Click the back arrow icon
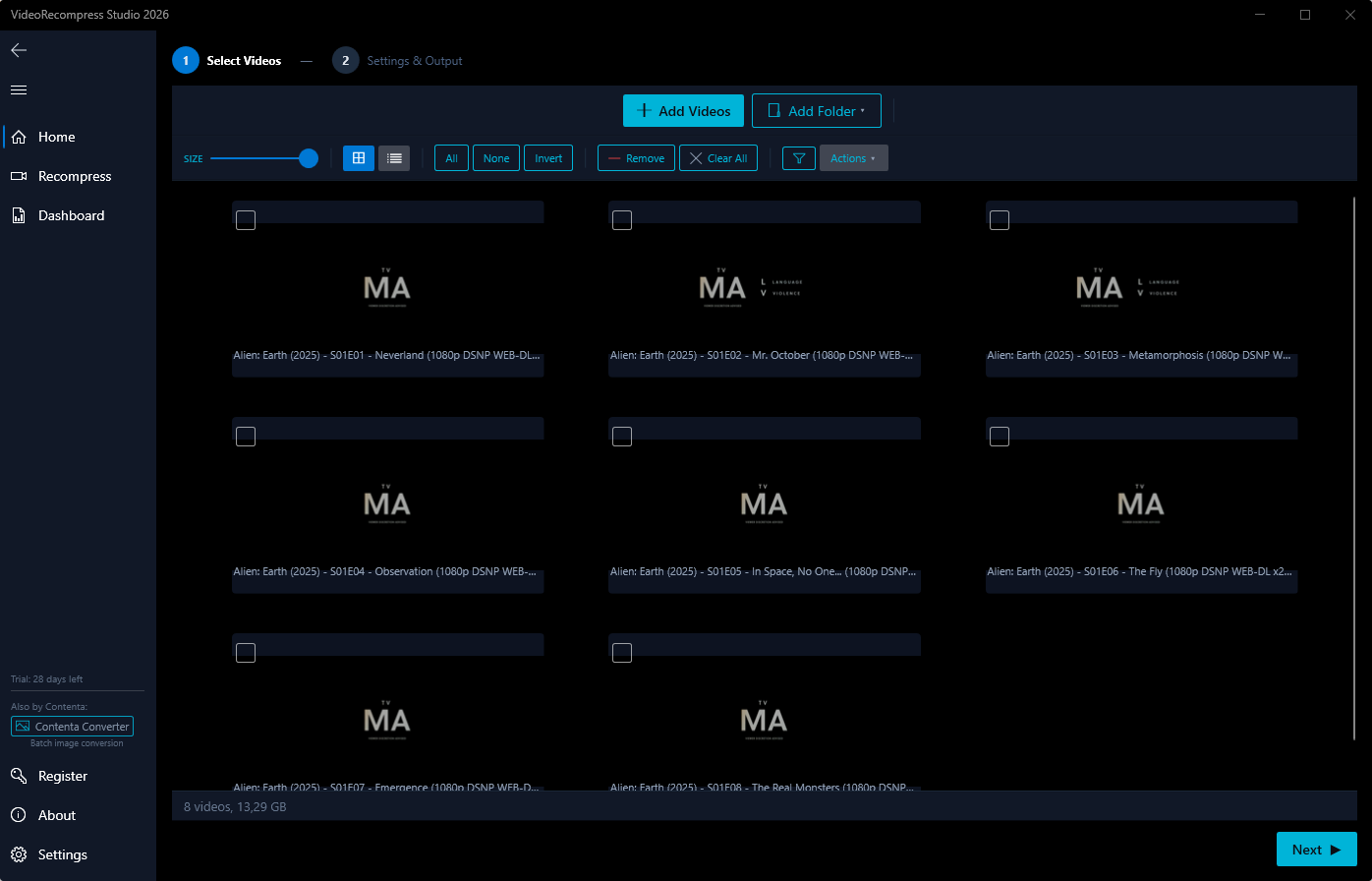 click(x=19, y=50)
